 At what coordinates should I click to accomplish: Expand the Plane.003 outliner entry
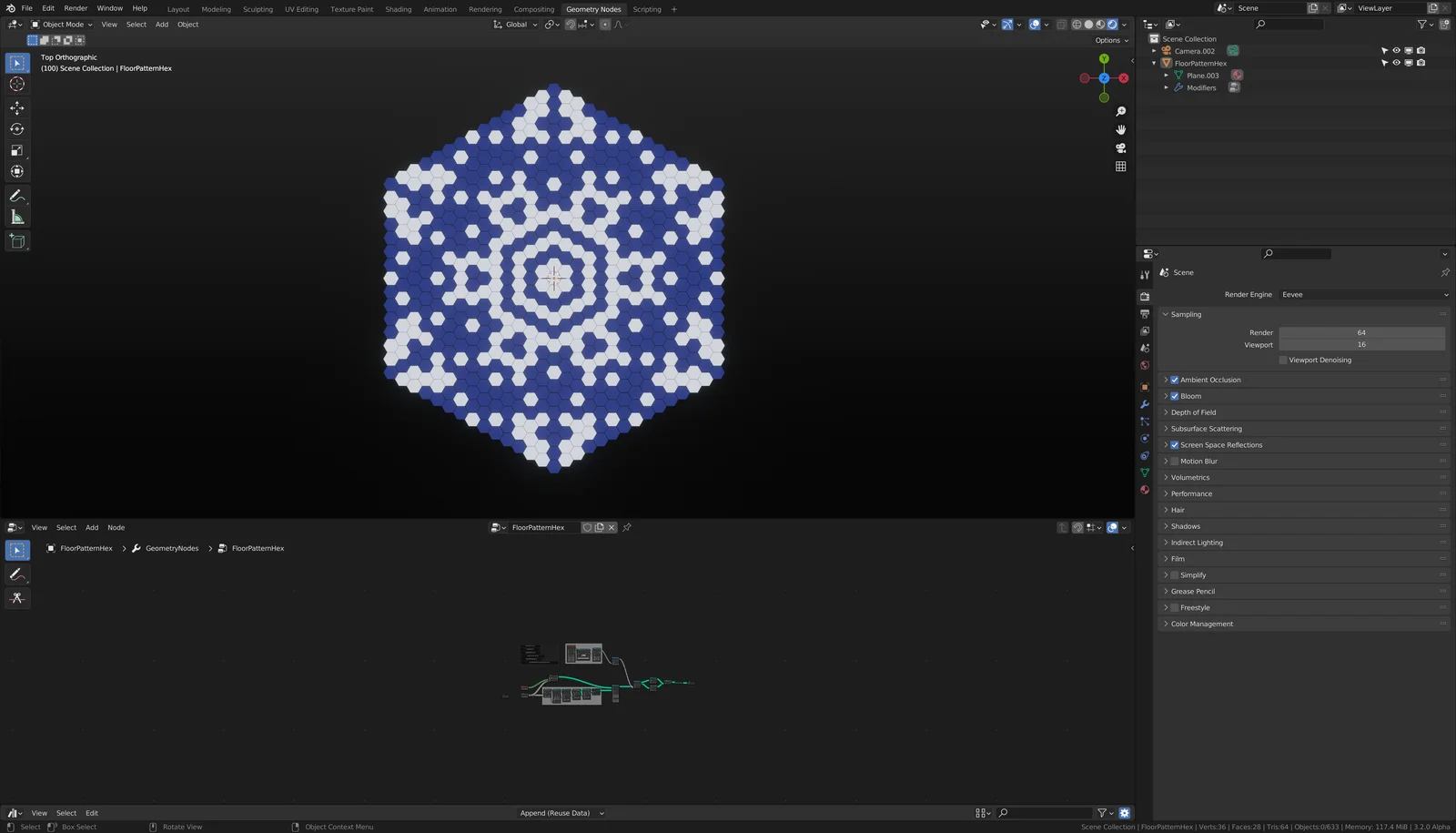coord(1167,76)
